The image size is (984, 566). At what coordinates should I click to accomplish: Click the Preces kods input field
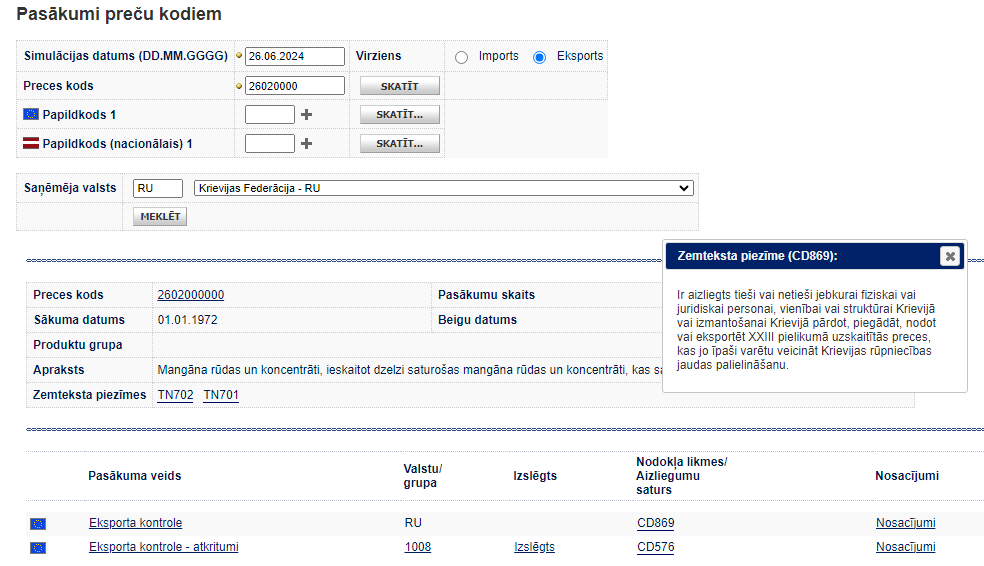[x=295, y=86]
